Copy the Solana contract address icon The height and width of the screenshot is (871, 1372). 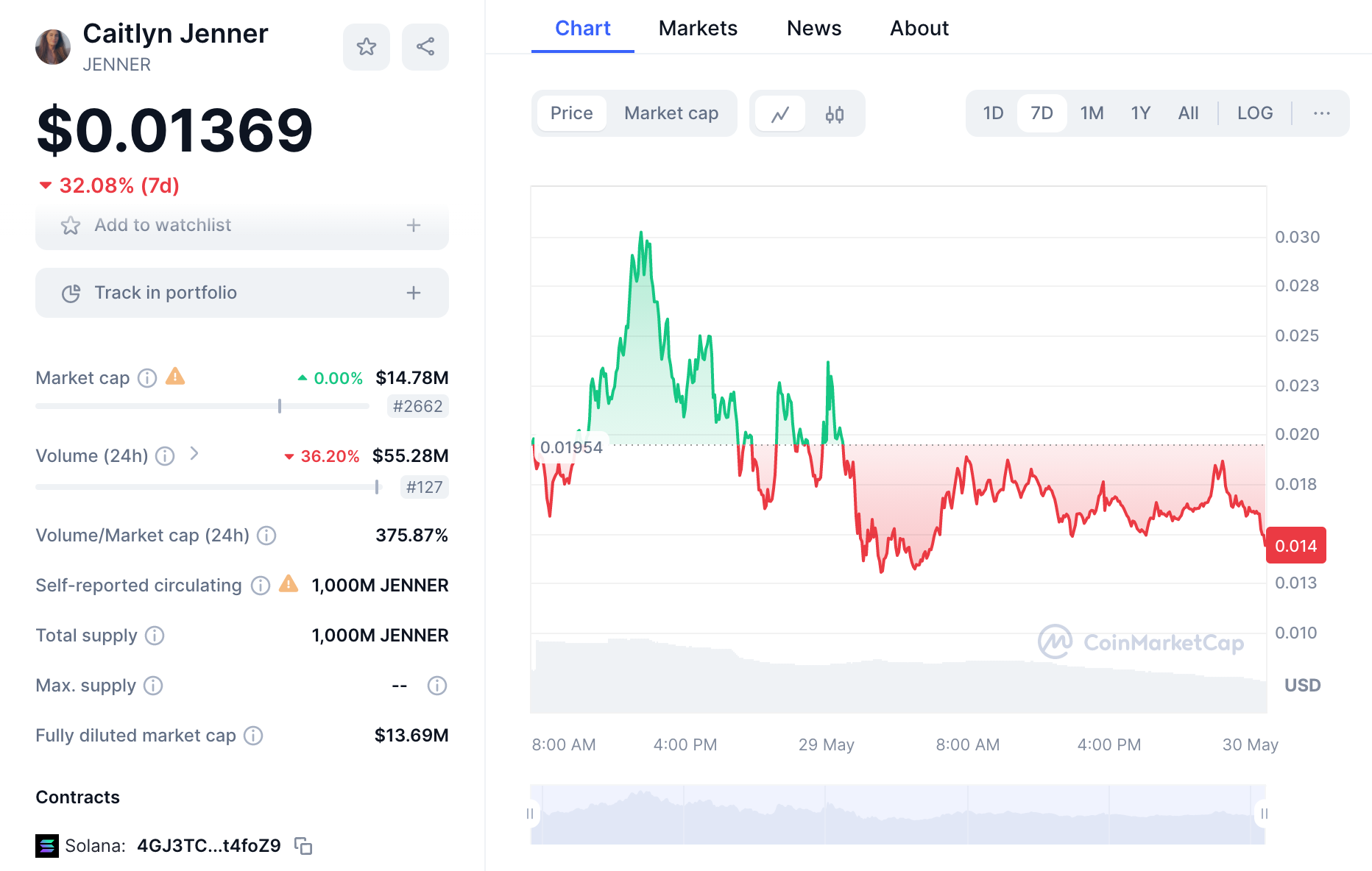(x=304, y=846)
